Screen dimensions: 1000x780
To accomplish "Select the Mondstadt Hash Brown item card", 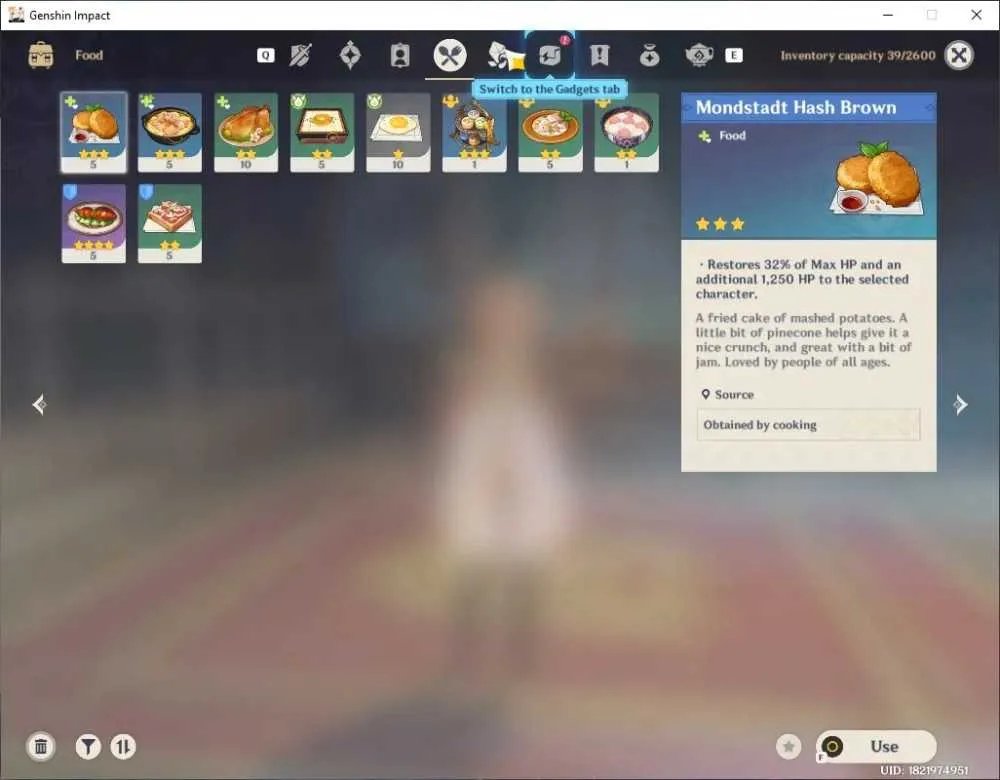I will pyautogui.click(x=94, y=132).
